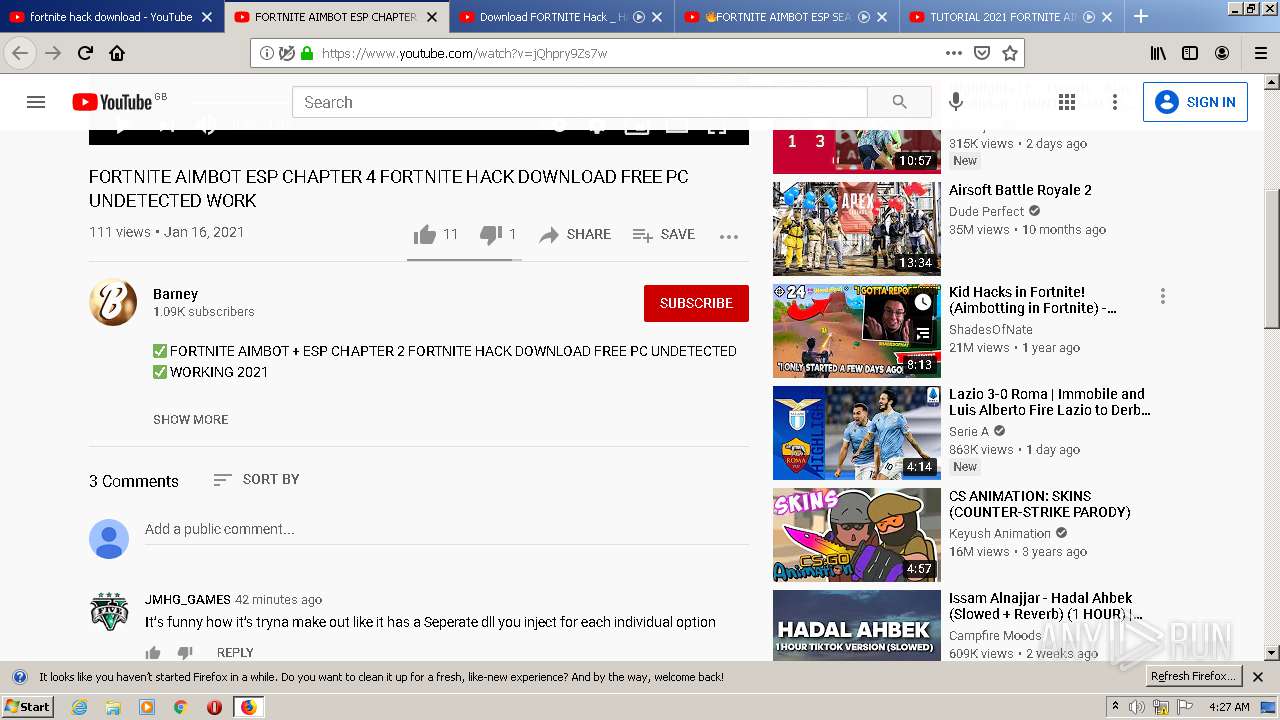Click the 'Add a public comment' field

[x=446, y=530]
